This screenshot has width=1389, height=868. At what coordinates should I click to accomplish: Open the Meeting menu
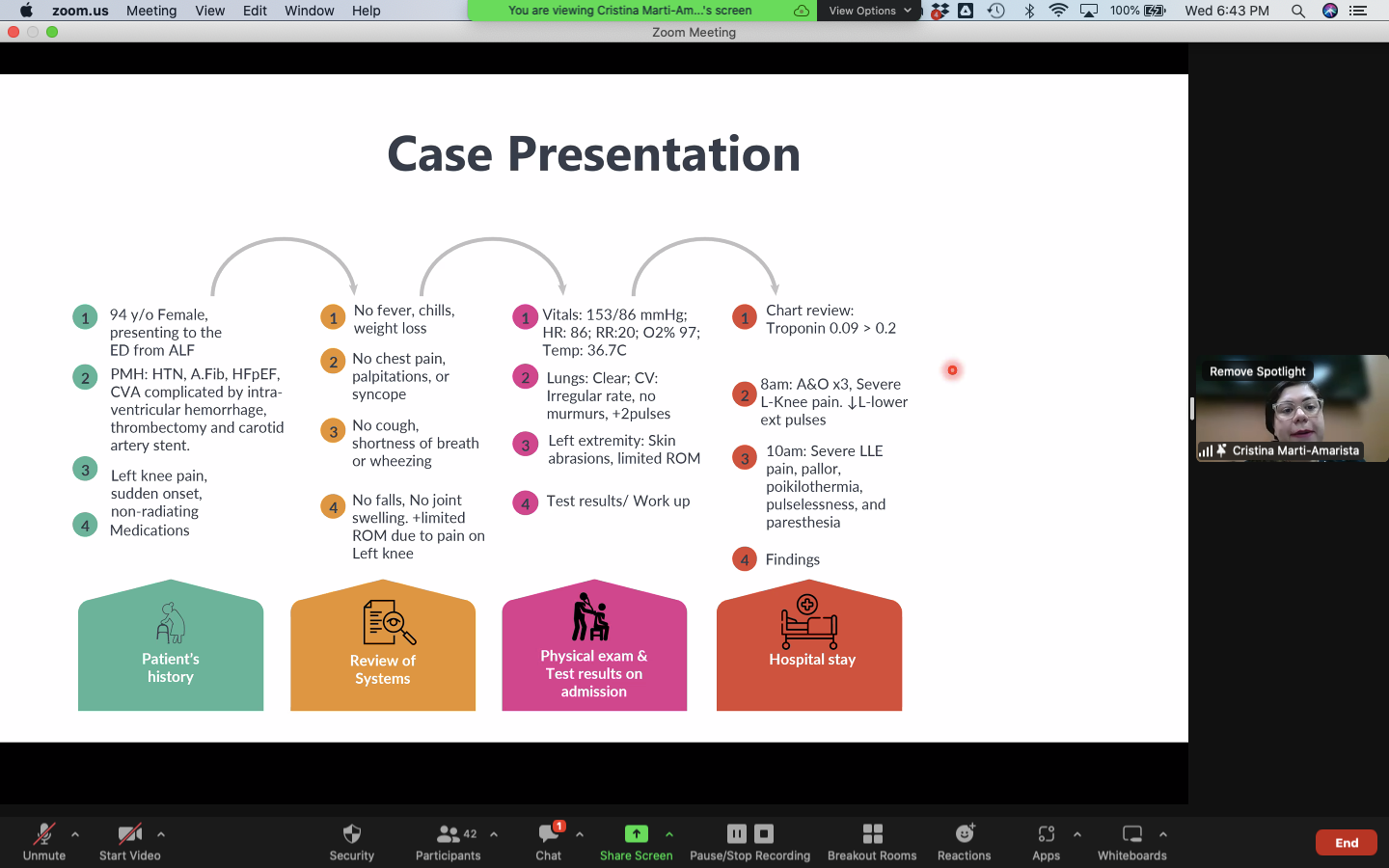[151, 11]
